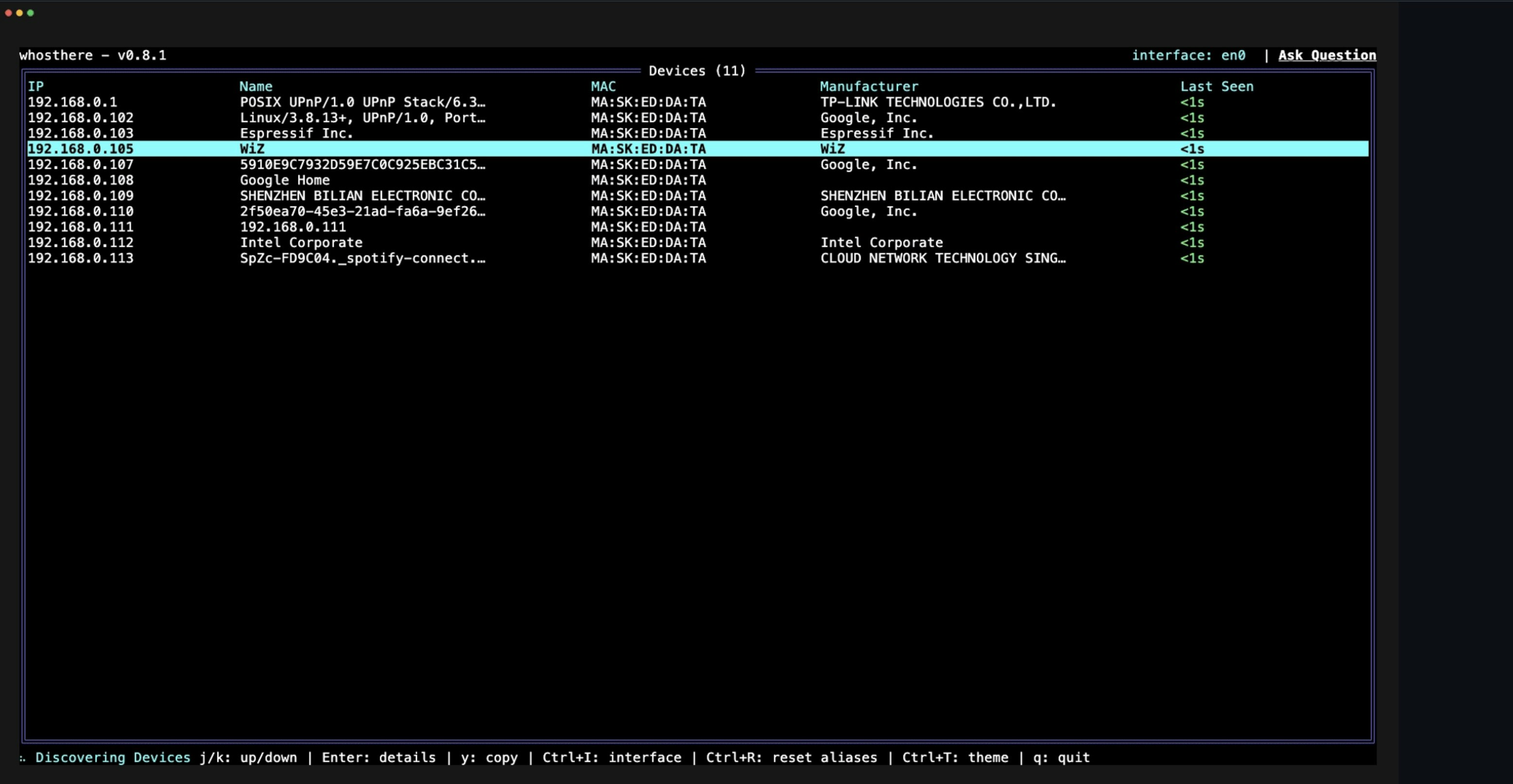
Task: Click the IP column header
Action: [x=36, y=87]
